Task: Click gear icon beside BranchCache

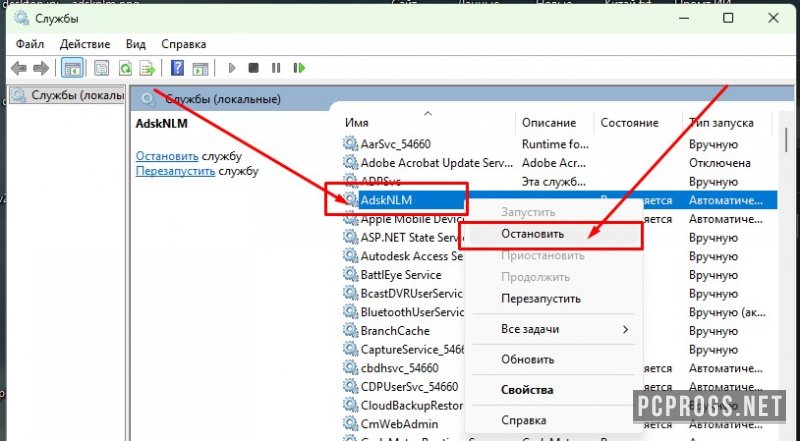Action: [350, 331]
